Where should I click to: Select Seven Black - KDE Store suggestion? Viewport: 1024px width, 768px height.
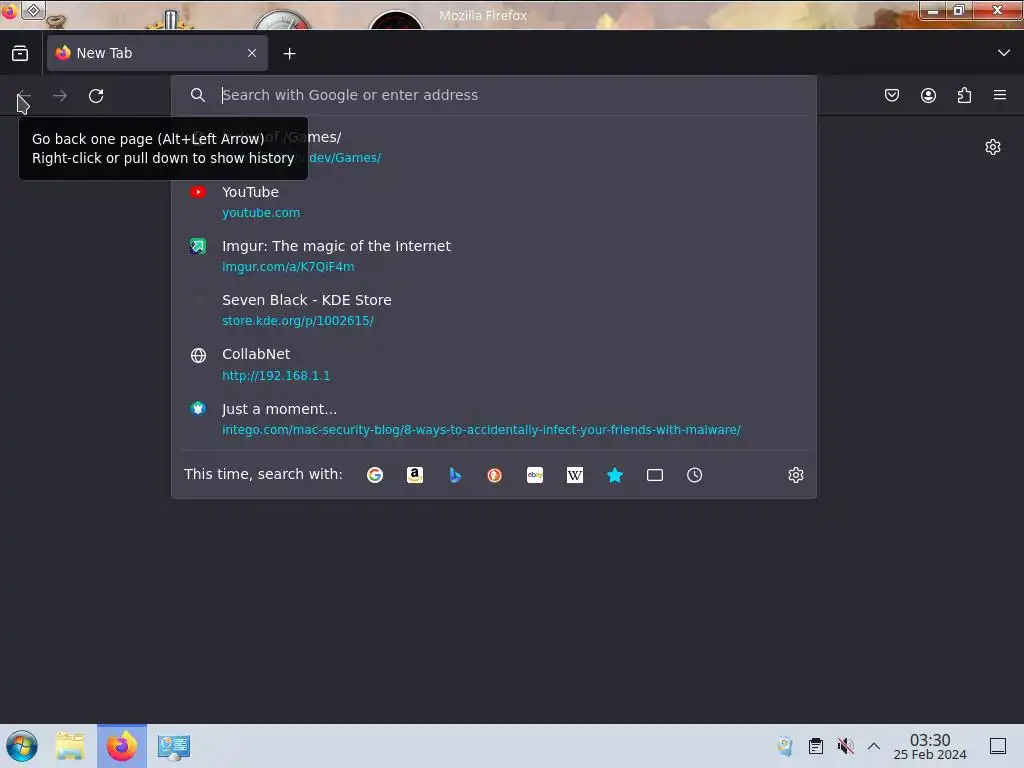pos(494,310)
